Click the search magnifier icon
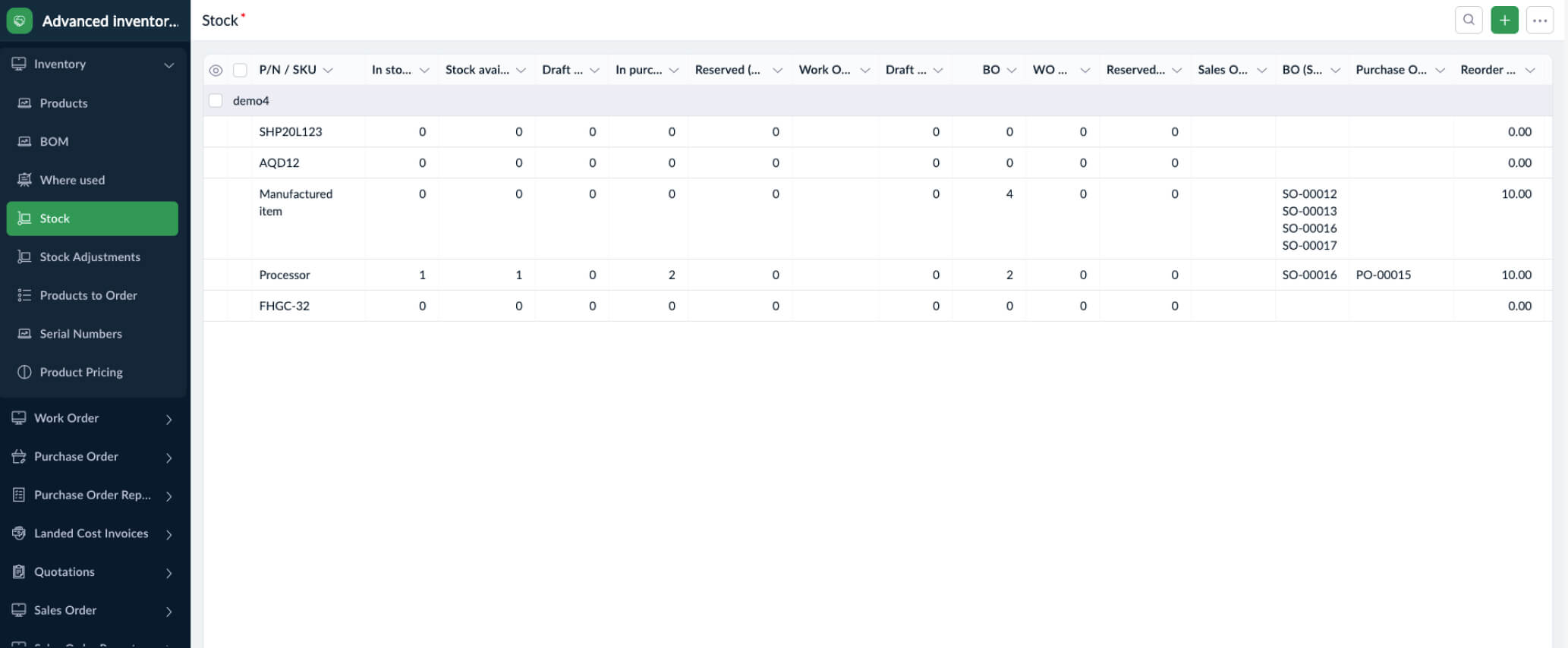 pos(1469,20)
